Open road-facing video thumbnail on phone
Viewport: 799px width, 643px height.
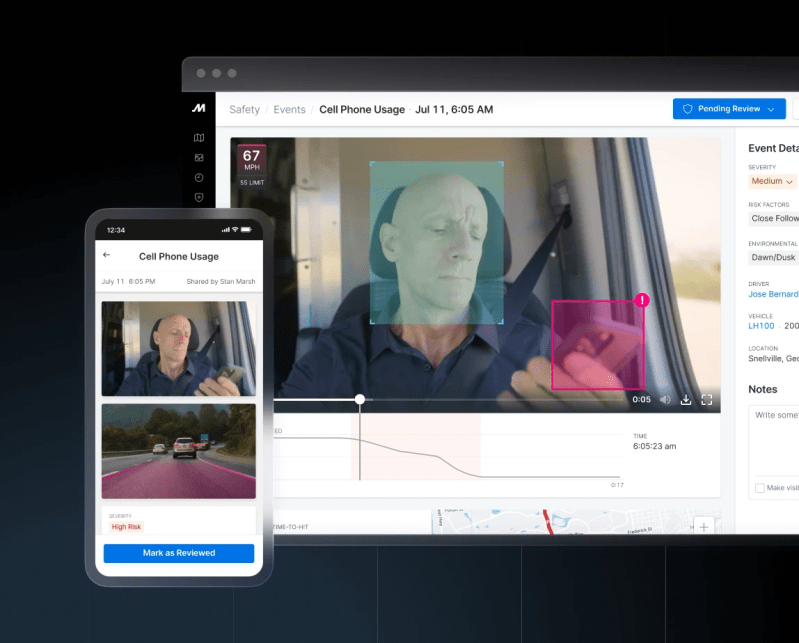pyautogui.click(x=179, y=451)
